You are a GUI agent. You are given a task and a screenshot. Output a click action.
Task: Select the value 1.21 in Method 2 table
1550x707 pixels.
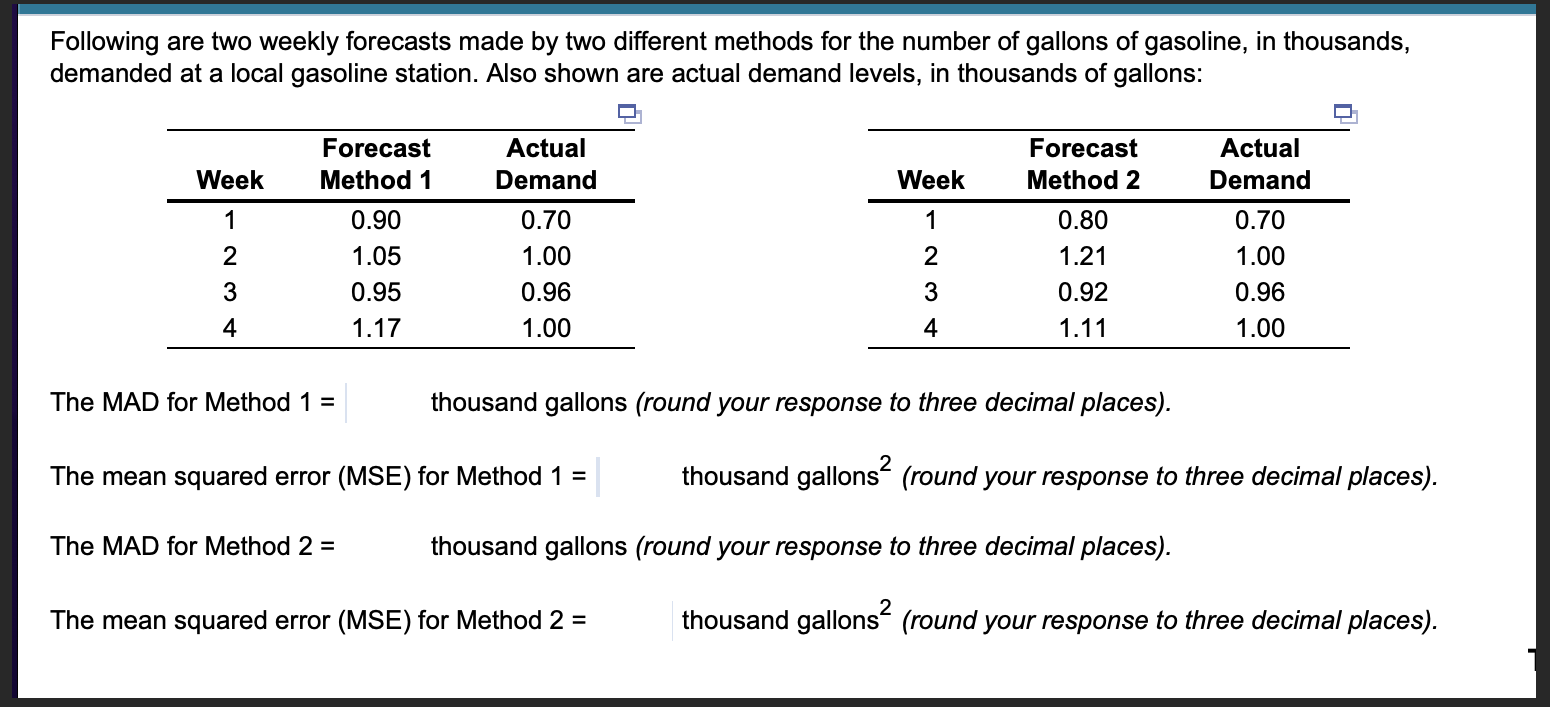1083,257
